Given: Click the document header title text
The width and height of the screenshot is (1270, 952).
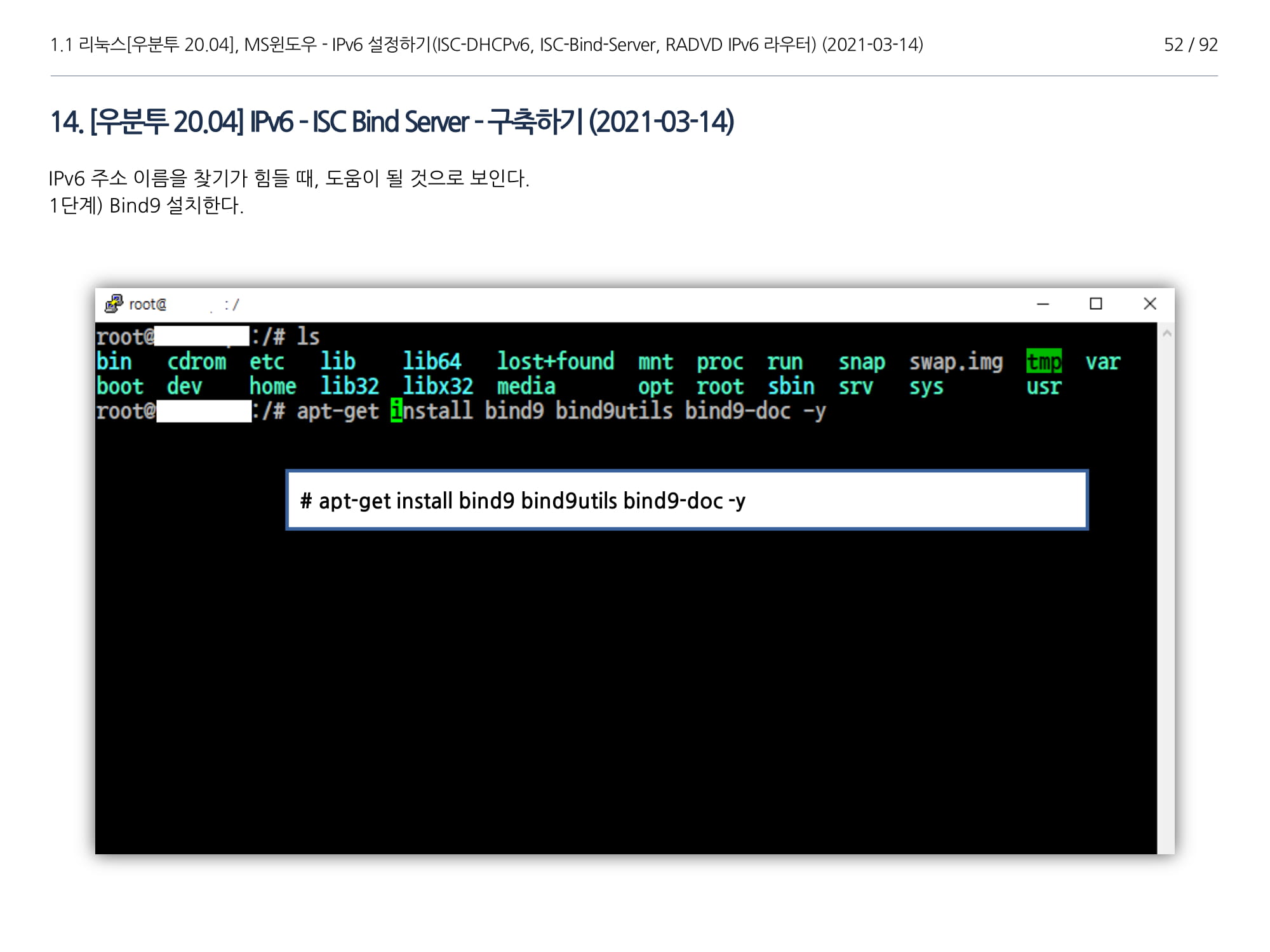Looking at the screenshot, I should click(486, 44).
